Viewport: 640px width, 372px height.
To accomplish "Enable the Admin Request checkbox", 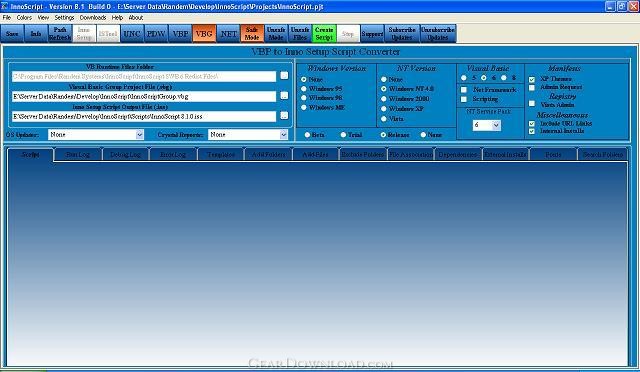I will coord(532,87).
